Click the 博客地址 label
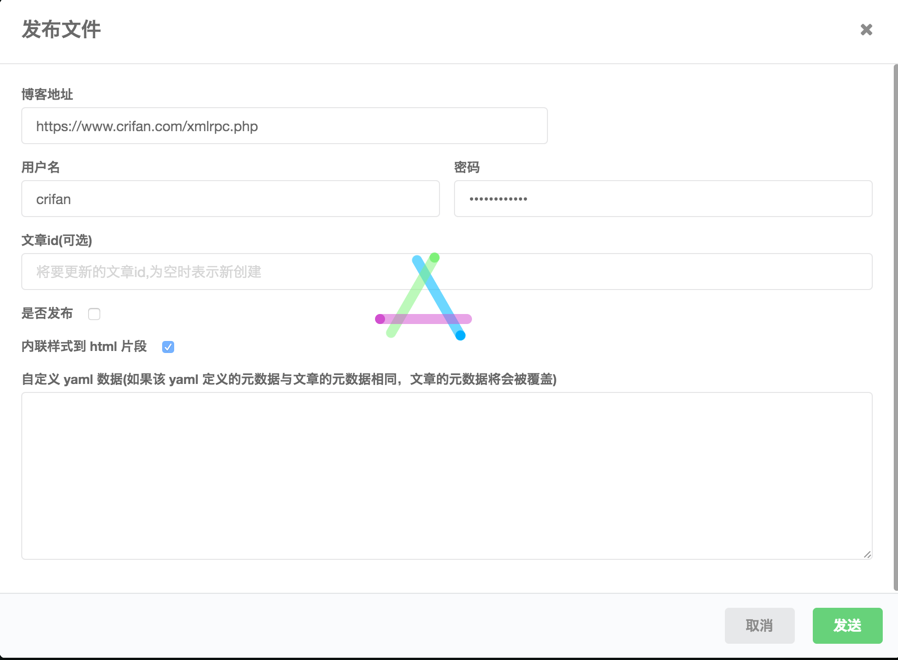This screenshot has width=898, height=660. 47,94
